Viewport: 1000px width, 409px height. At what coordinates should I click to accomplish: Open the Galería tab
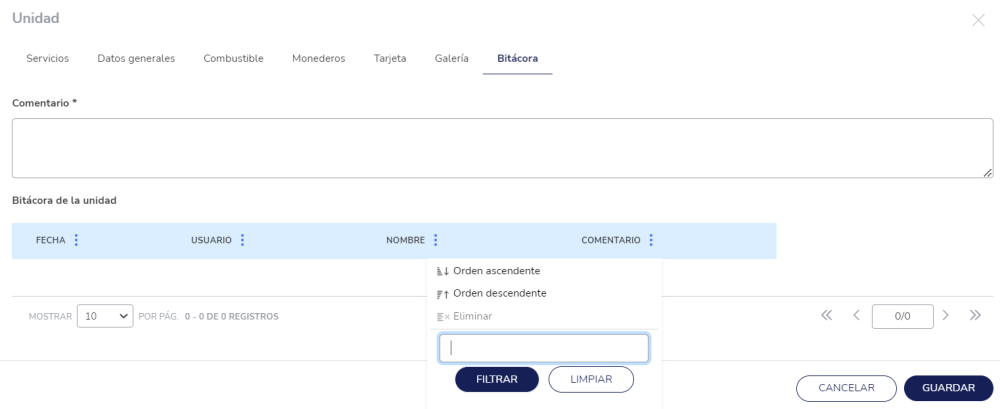(452, 58)
